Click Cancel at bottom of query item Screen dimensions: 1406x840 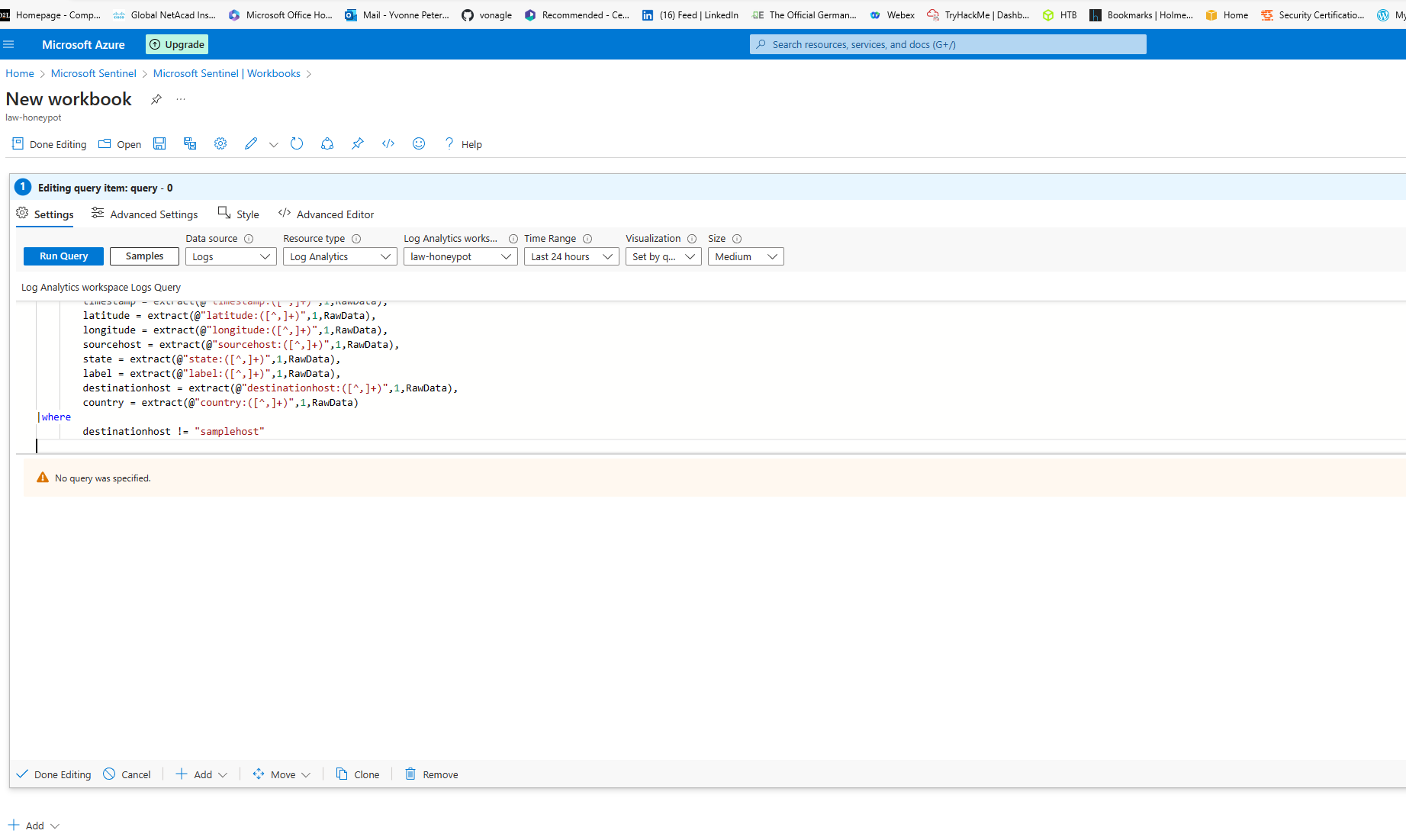[x=127, y=774]
